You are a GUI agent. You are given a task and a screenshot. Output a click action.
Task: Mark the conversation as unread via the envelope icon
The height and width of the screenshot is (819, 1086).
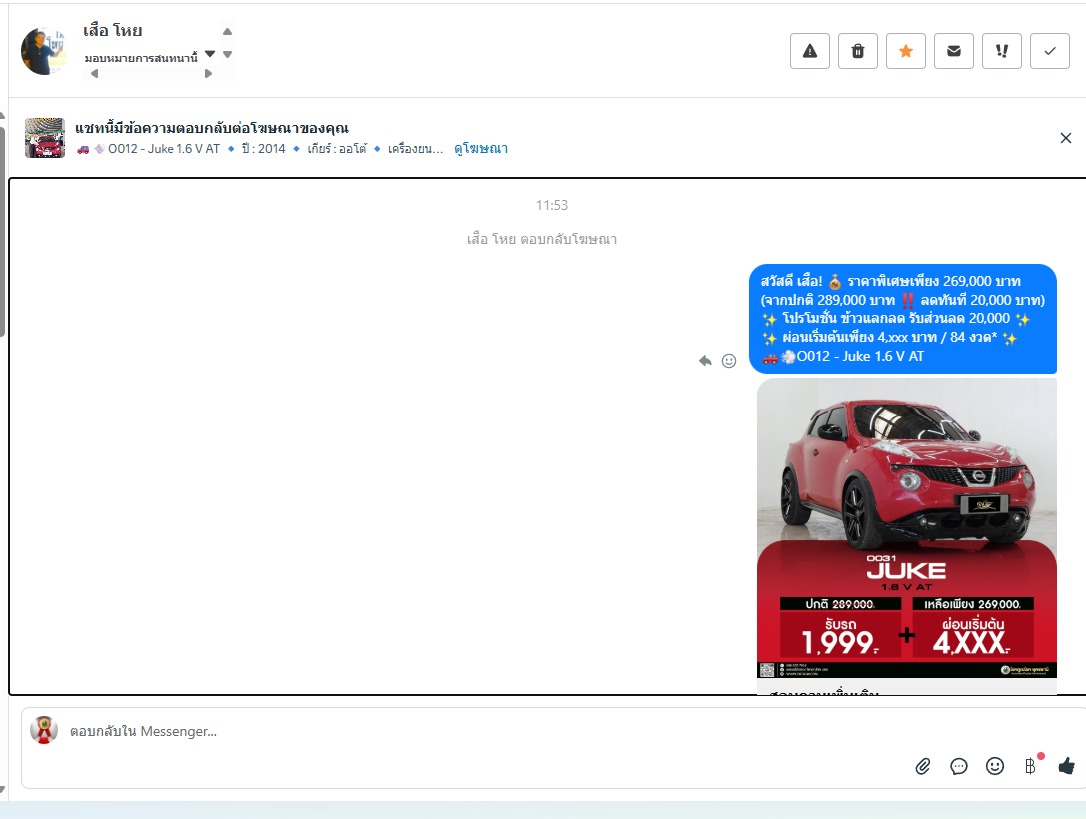[x=954, y=51]
